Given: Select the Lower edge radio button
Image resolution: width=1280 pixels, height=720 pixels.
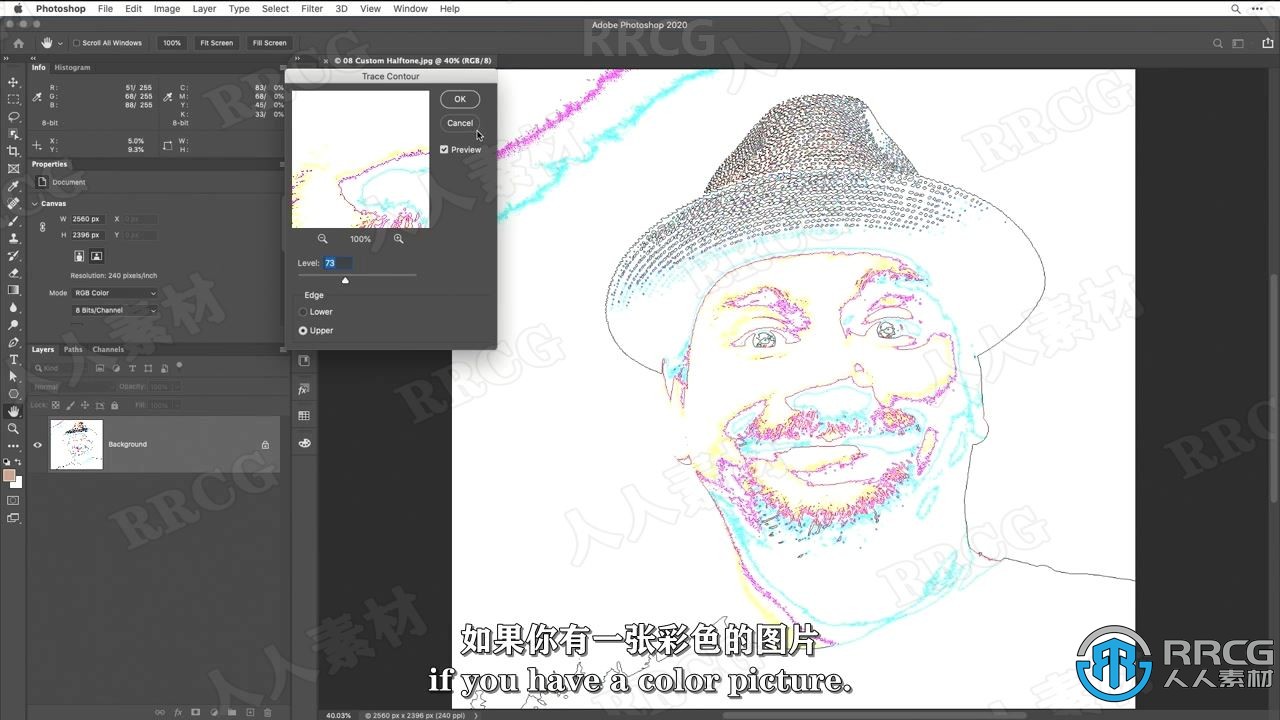Looking at the screenshot, I should coord(303,312).
